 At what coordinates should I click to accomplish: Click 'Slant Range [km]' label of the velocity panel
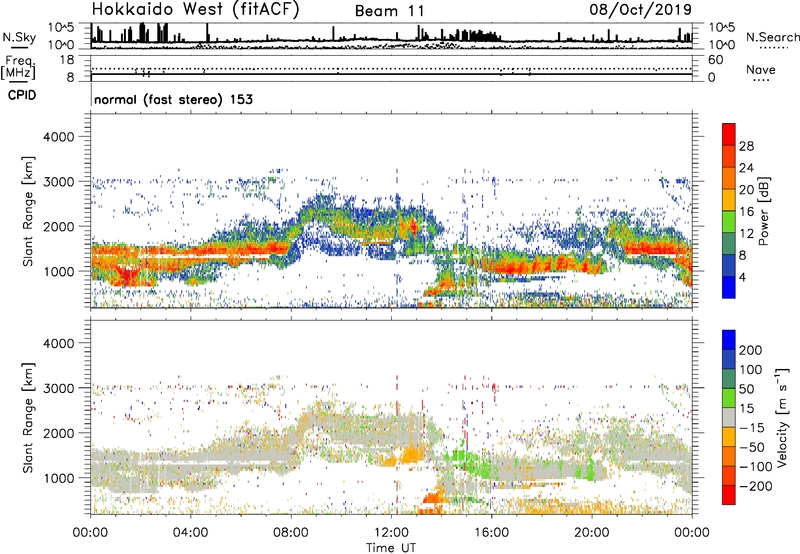tap(28, 418)
